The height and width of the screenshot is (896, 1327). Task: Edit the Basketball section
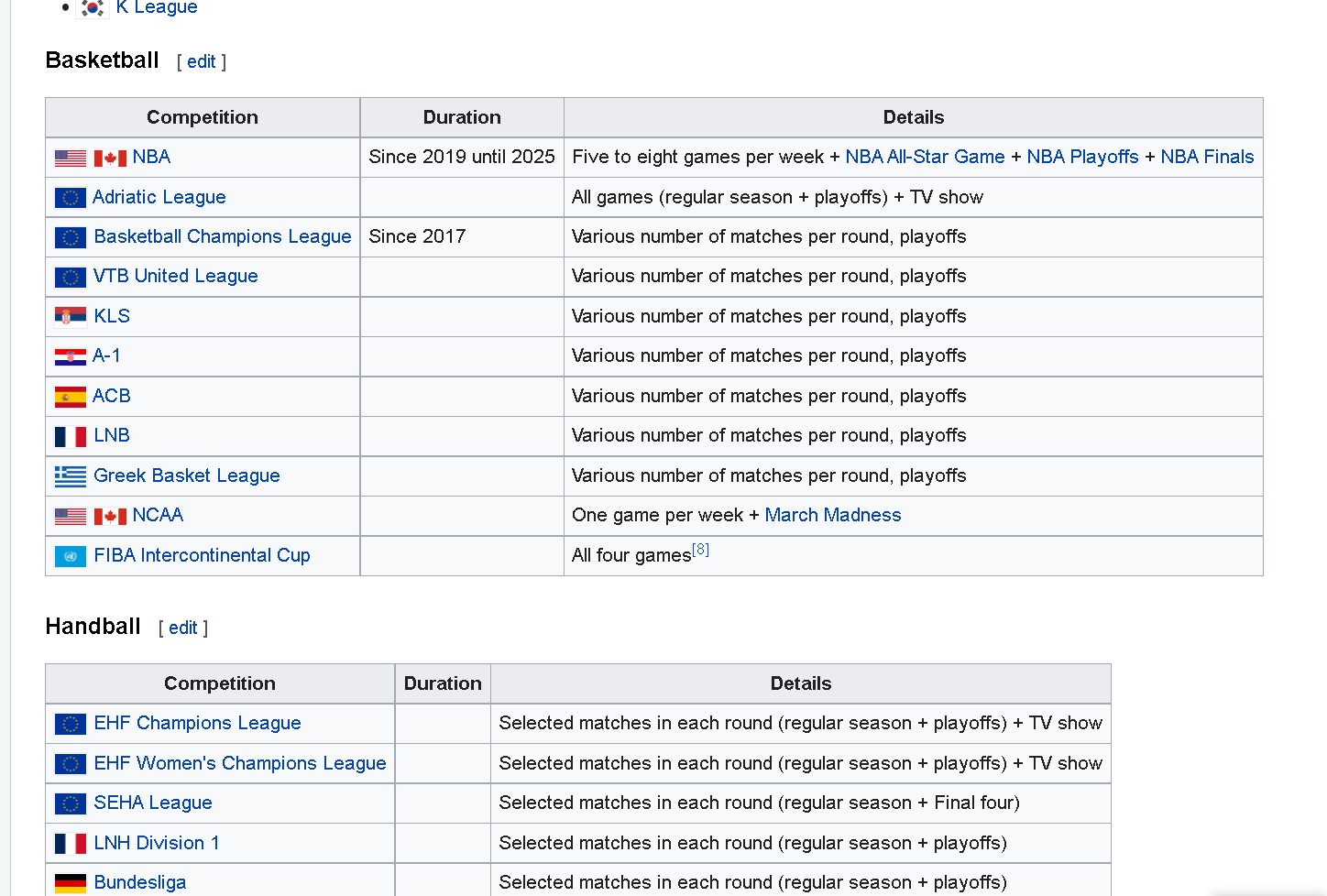click(x=202, y=61)
